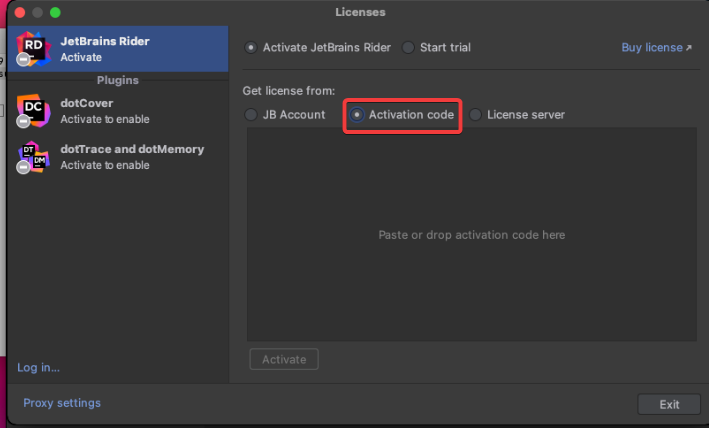The width and height of the screenshot is (709, 428).
Task: Click the Activate button below code area
Action: tap(284, 359)
